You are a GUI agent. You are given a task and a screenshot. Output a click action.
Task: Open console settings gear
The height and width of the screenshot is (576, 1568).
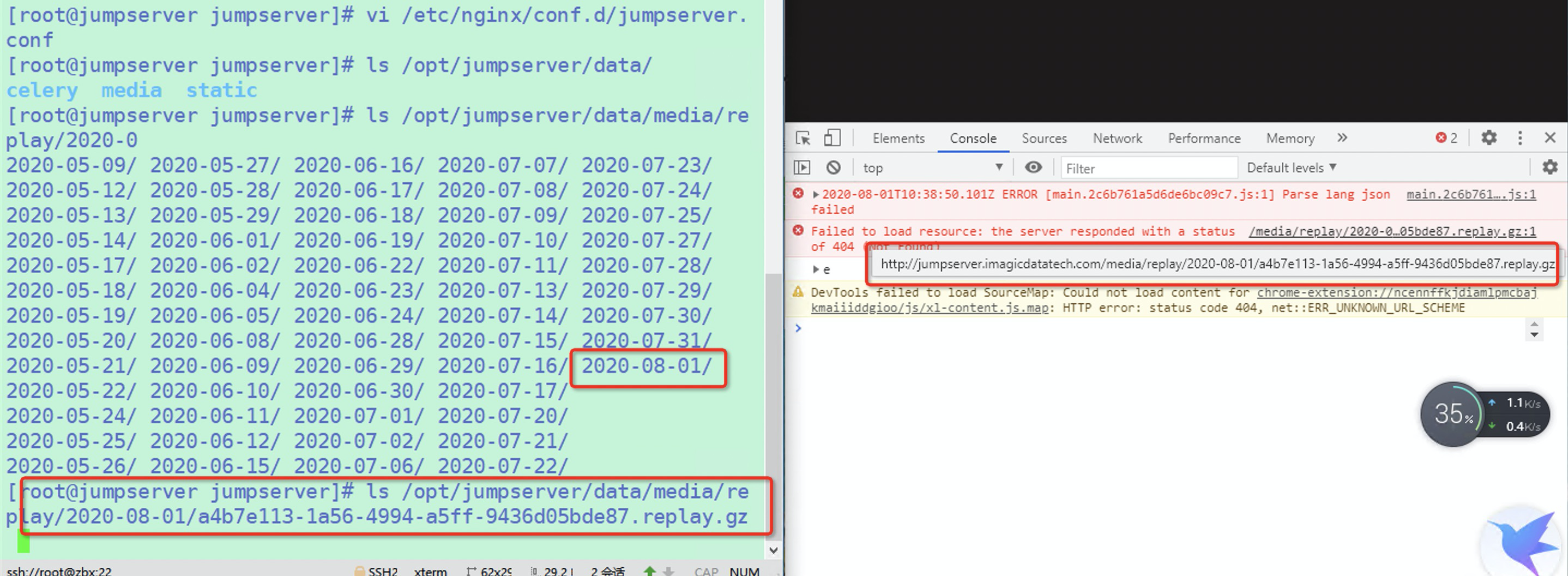point(1550,167)
